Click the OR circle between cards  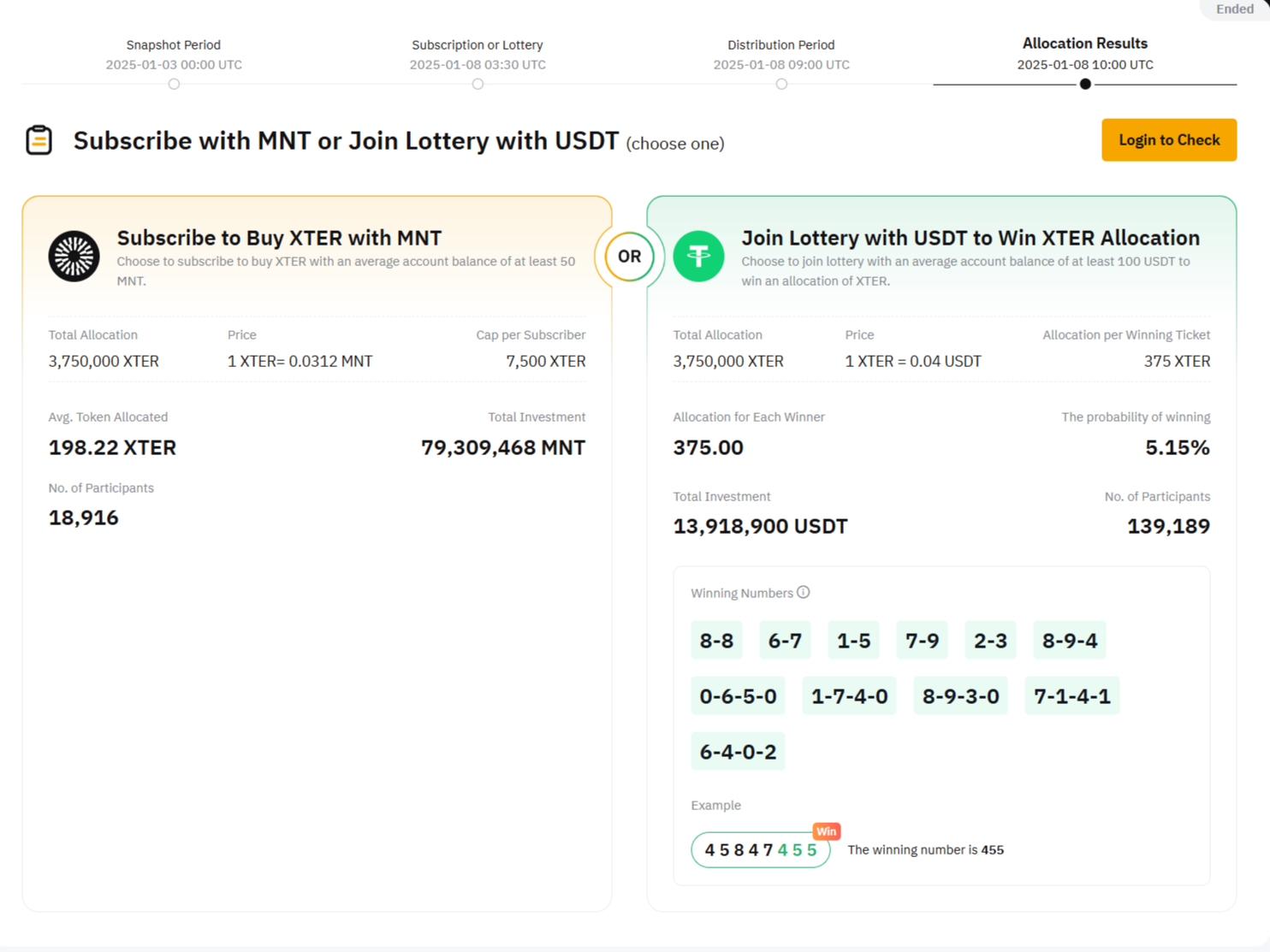[x=629, y=256]
